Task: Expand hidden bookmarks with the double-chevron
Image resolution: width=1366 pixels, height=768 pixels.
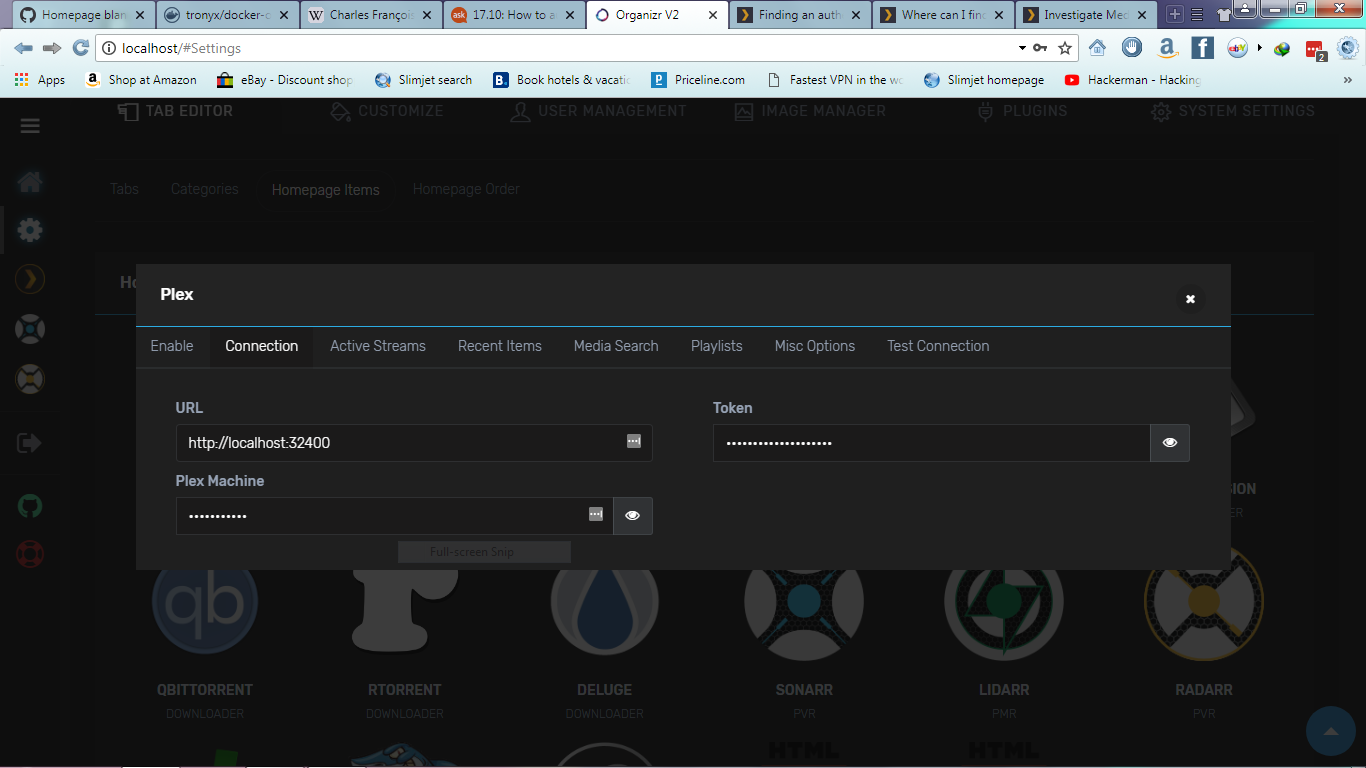Action: (1349, 79)
